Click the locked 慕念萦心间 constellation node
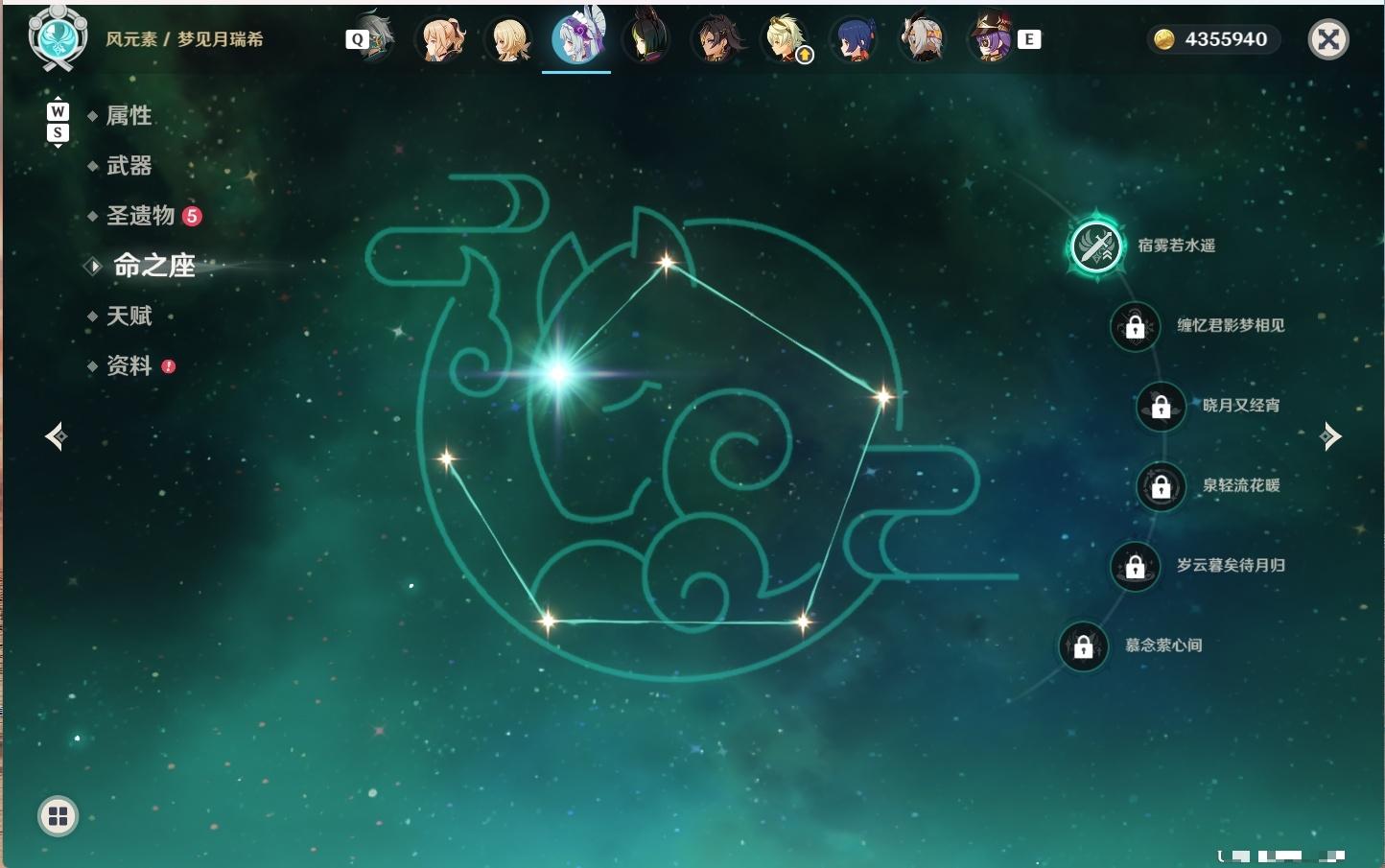This screenshot has height=868, width=1385. (x=1084, y=646)
